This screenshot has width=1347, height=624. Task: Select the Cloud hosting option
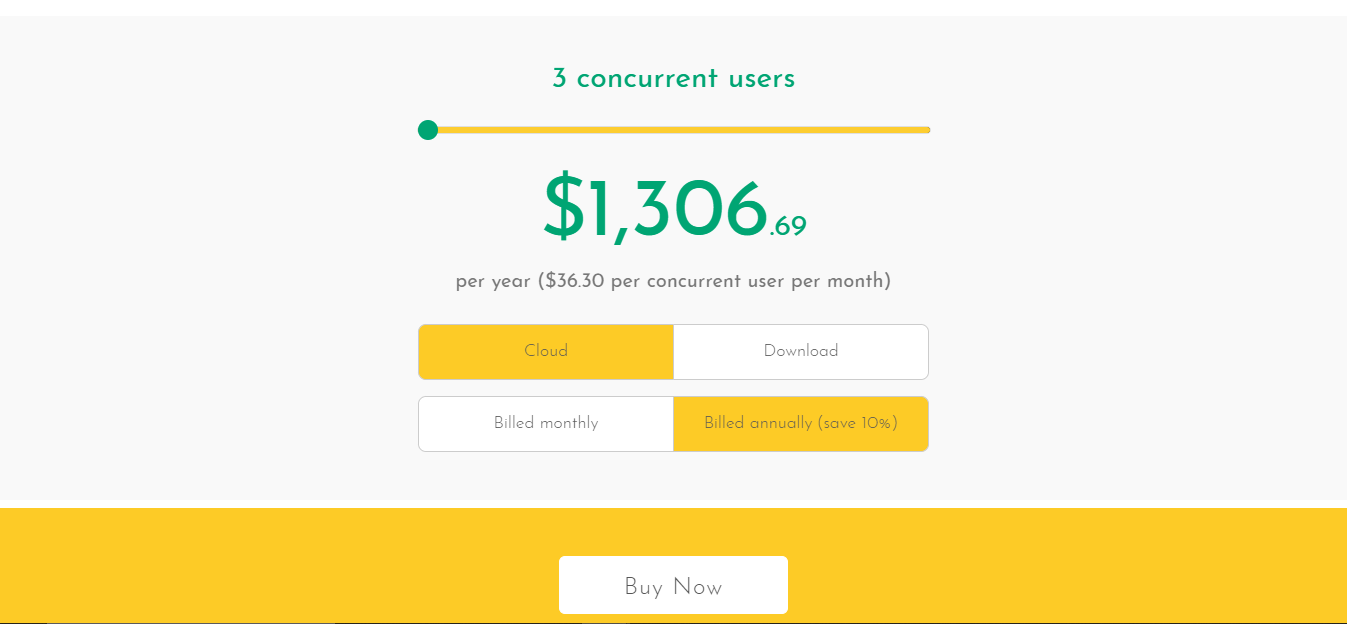pos(546,352)
